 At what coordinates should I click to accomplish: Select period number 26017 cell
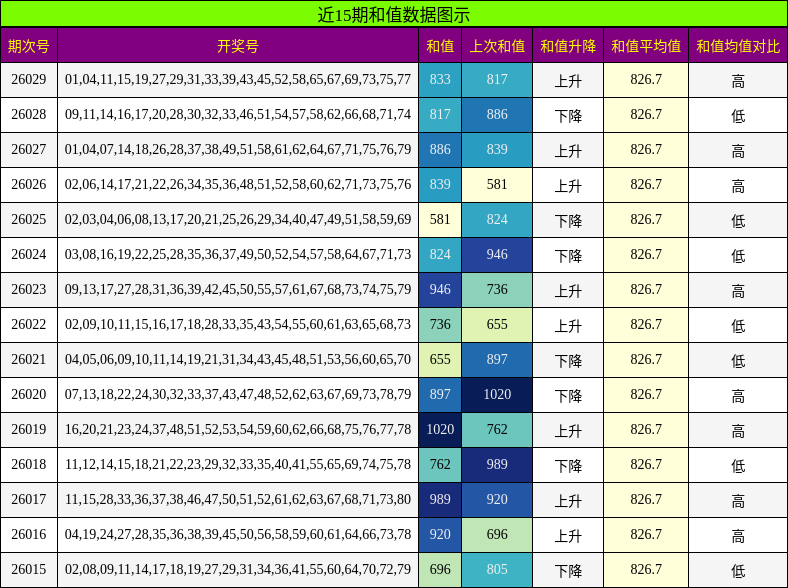(x=29, y=500)
